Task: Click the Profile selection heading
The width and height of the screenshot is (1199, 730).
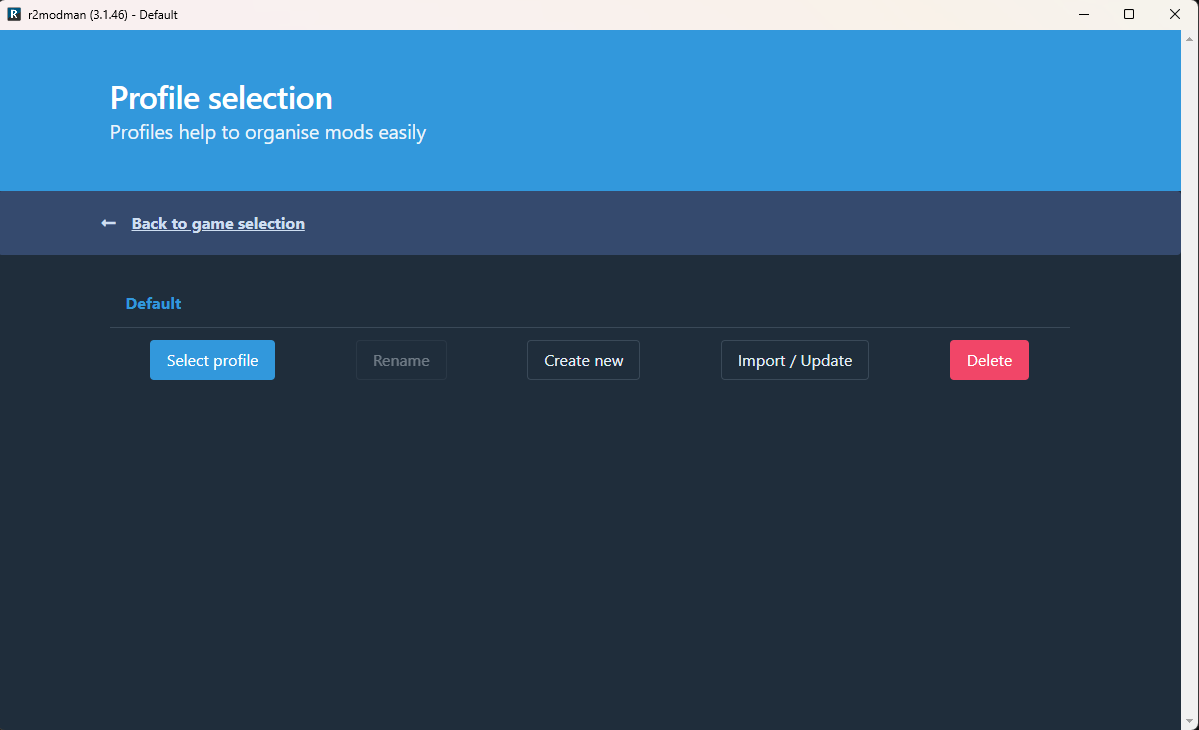Action: [x=221, y=98]
